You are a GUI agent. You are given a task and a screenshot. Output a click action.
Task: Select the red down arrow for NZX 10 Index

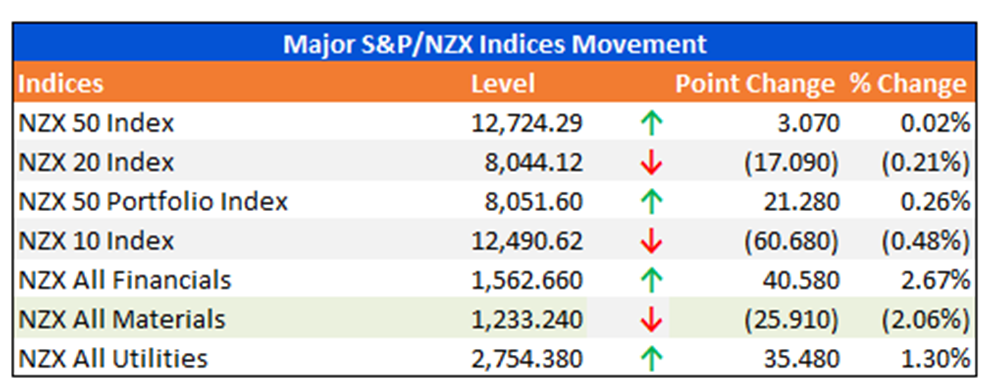[x=652, y=242]
